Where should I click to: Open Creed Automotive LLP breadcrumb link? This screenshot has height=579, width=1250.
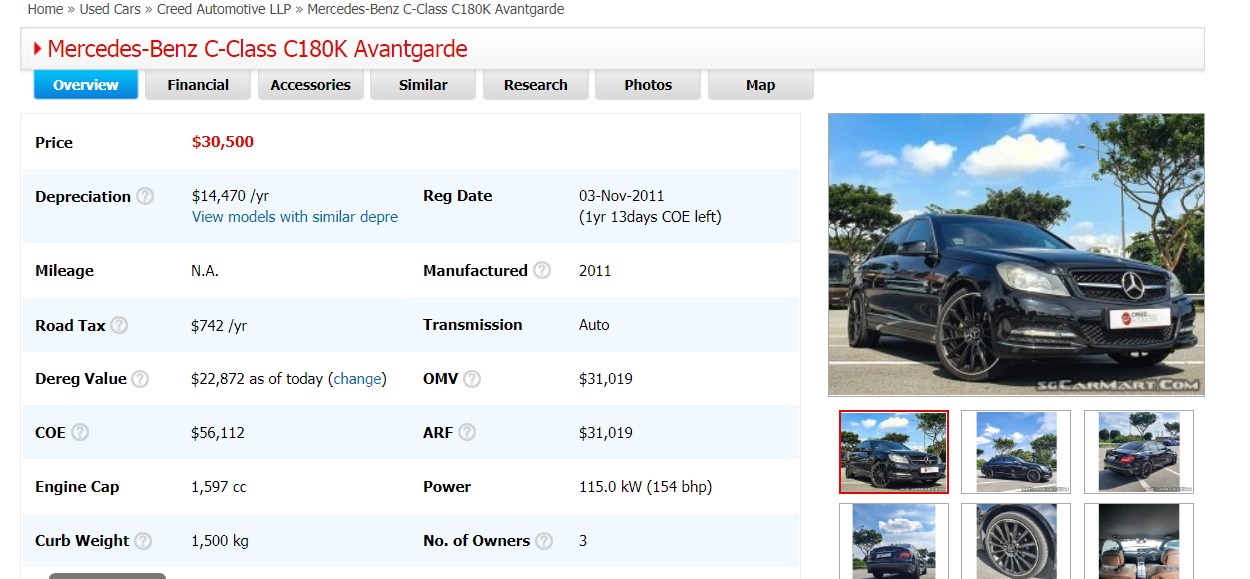click(x=224, y=9)
